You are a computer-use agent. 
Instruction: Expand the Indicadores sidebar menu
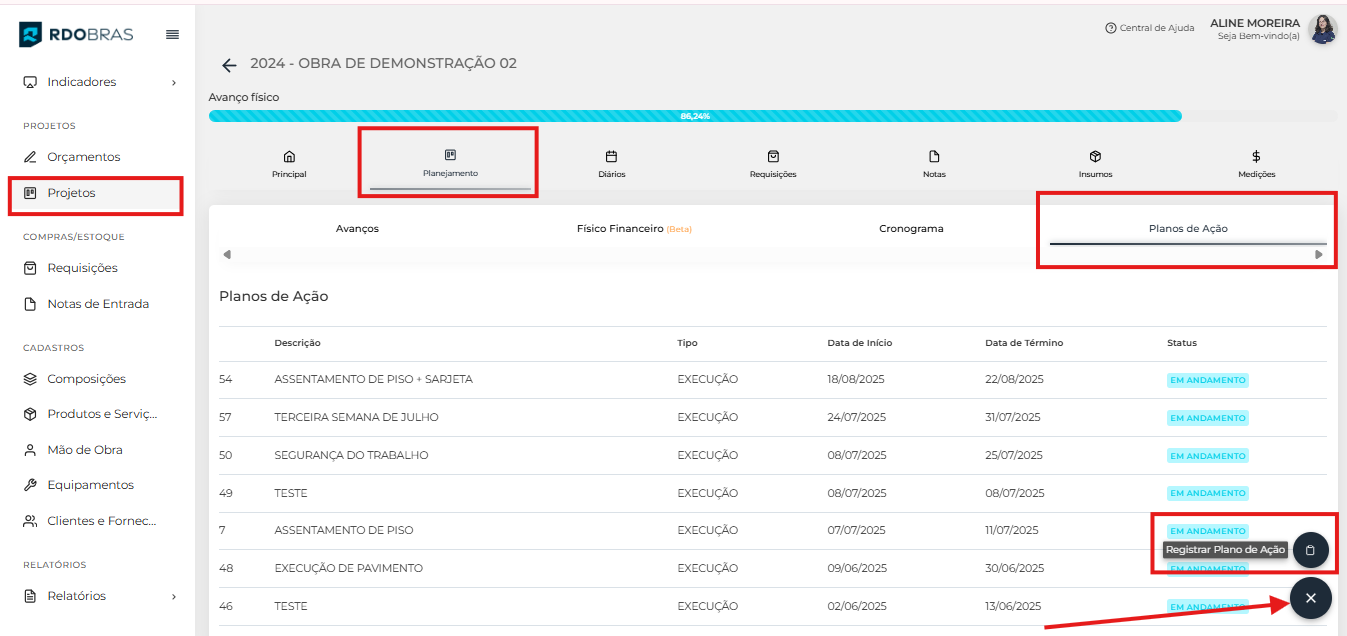[98, 82]
